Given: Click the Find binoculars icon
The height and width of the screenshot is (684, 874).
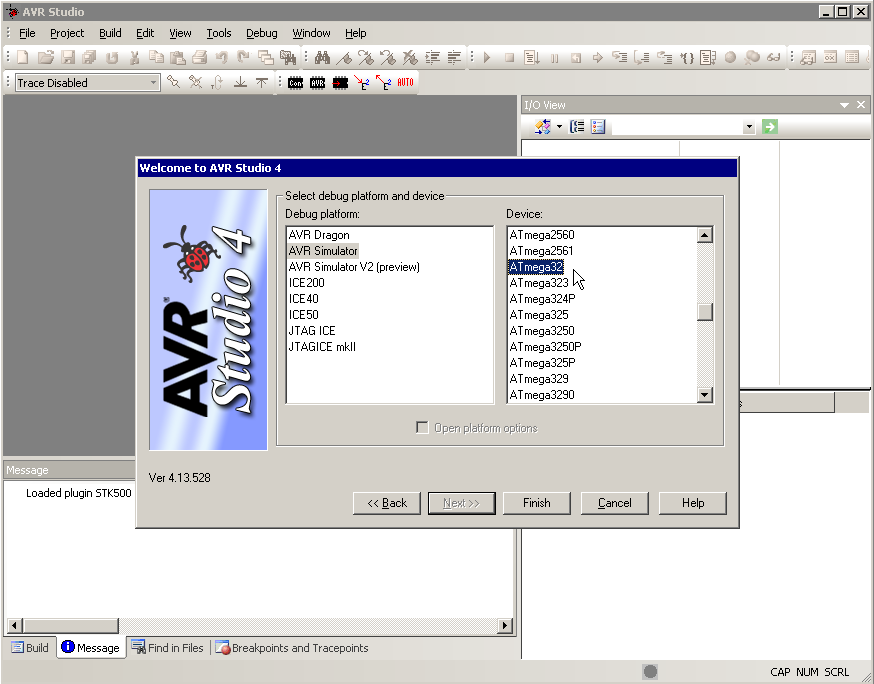Looking at the screenshot, I should pyautogui.click(x=322, y=57).
